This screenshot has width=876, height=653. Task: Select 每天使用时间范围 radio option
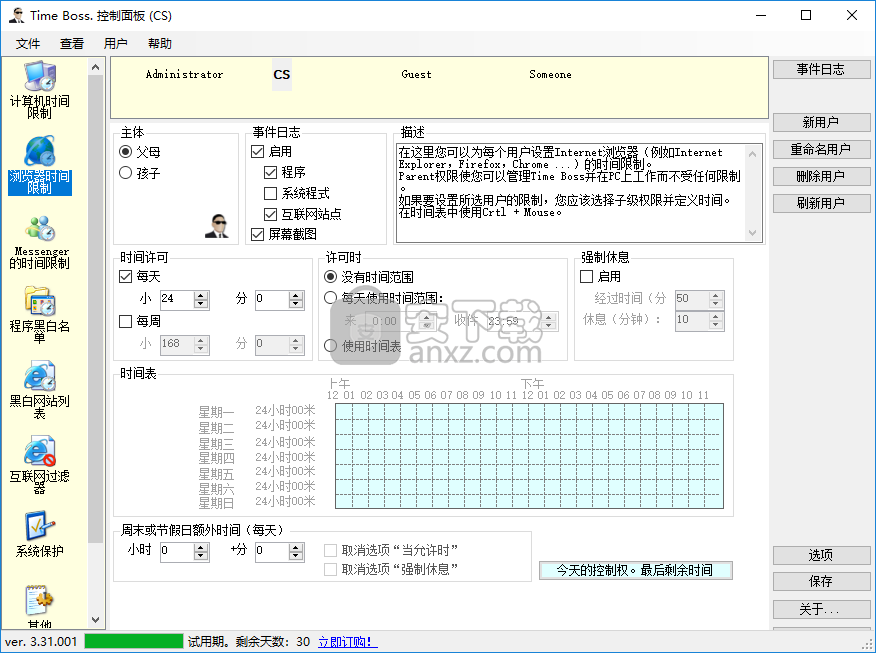(331, 298)
